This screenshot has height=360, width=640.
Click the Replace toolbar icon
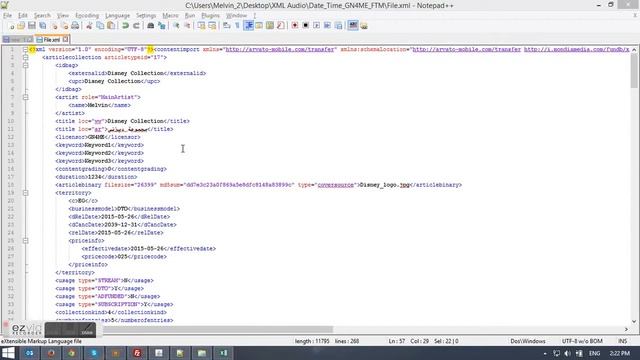pos(162,26)
